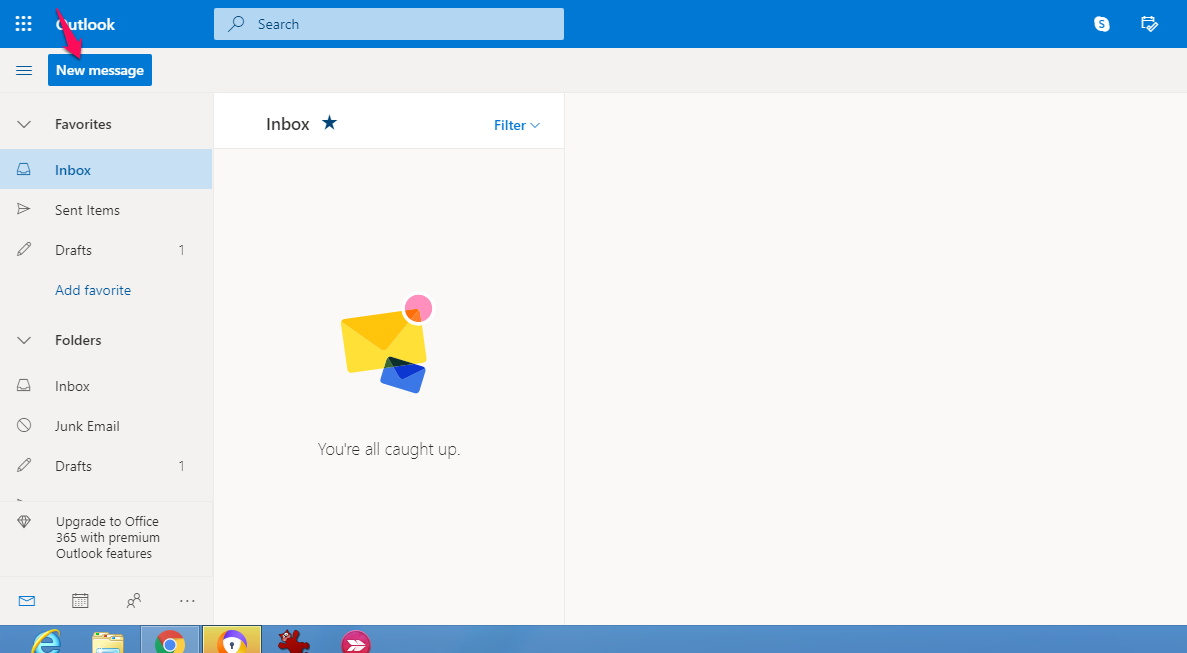Switch to the Calendar module

[x=80, y=601]
